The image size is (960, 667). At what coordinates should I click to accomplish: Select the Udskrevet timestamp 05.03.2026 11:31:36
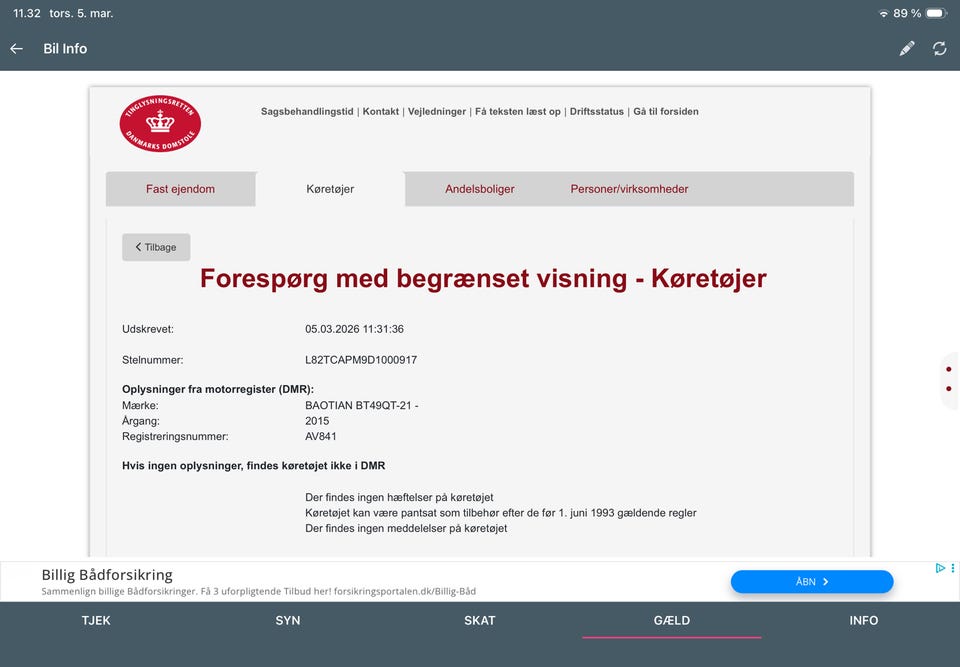point(354,329)
